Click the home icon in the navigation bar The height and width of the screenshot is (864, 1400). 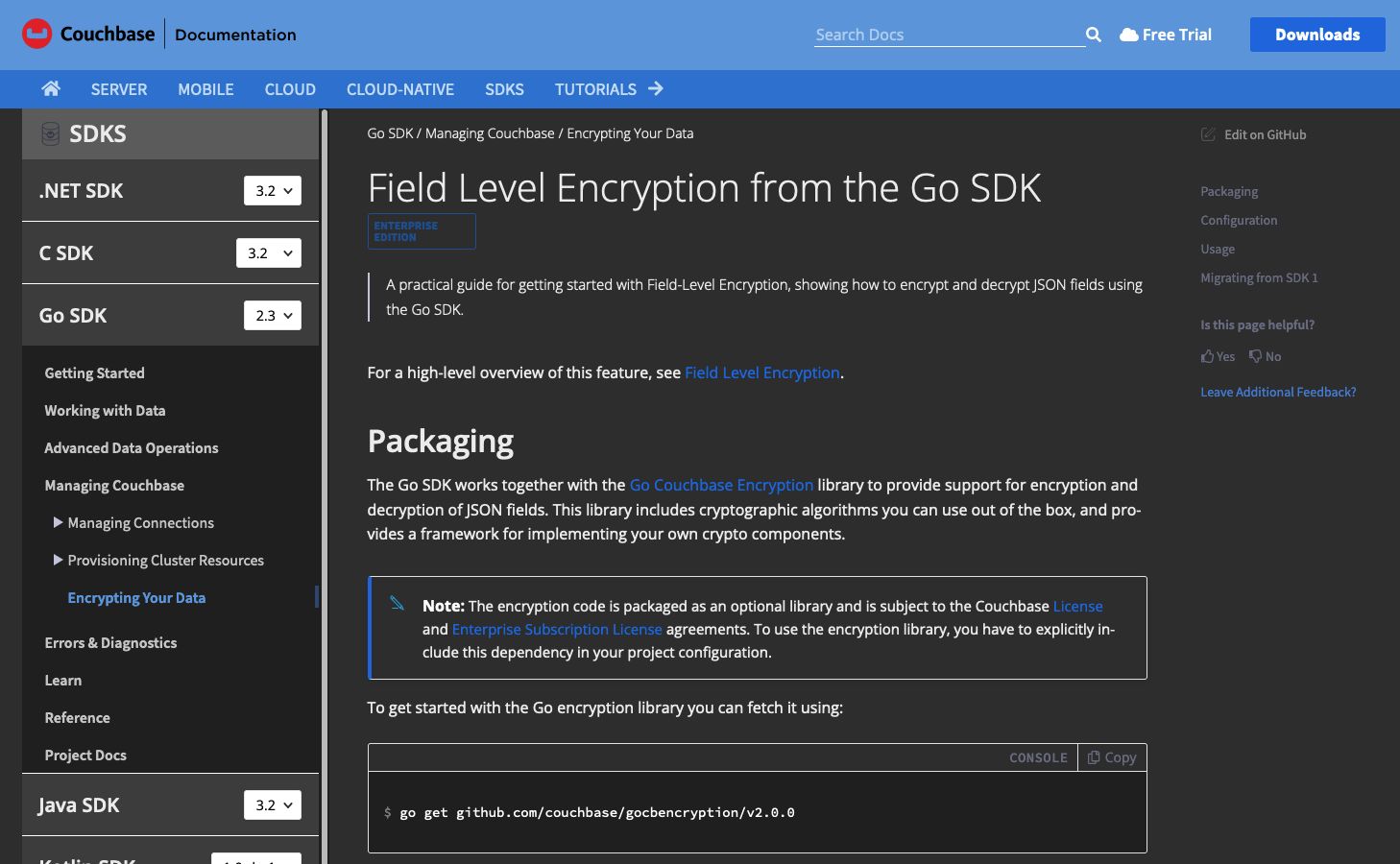(51, 88)
